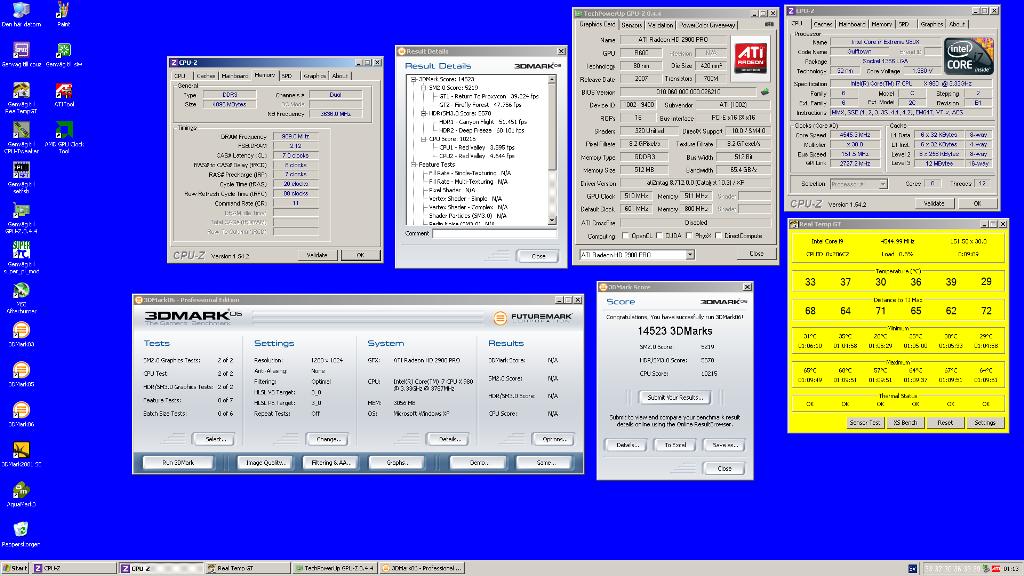Switch to Caches tab in right CPU-Z
1024x576 pixels.
[x=822, y=24]
